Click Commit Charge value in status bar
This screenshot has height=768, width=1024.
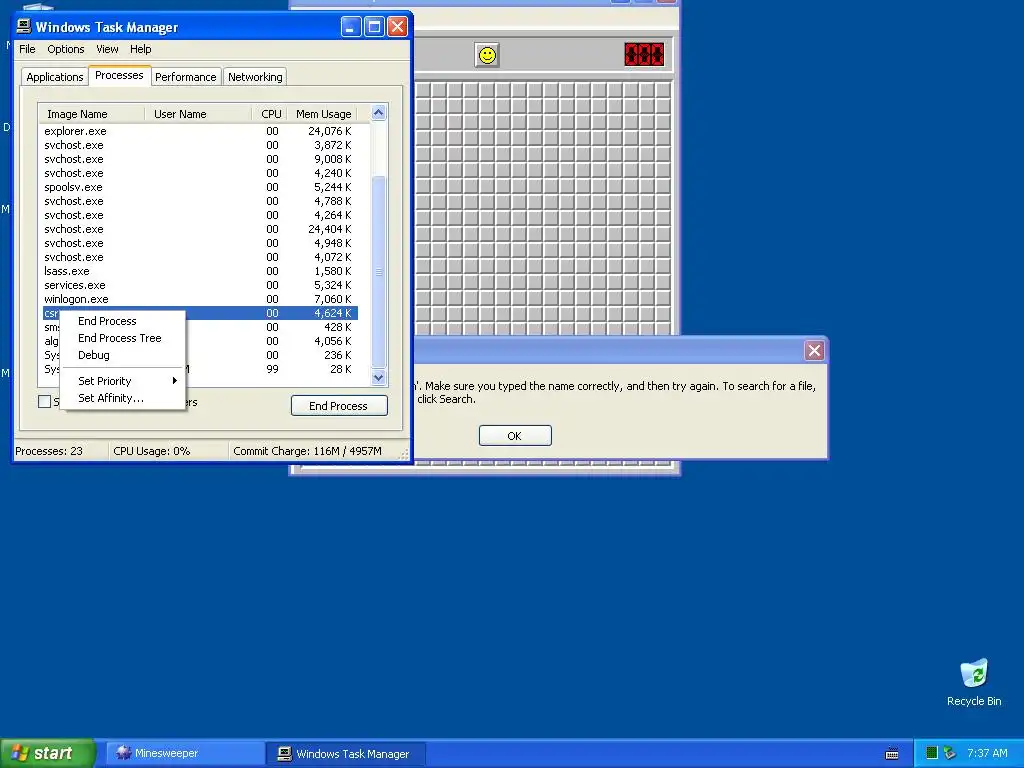[x=307, y=451]
